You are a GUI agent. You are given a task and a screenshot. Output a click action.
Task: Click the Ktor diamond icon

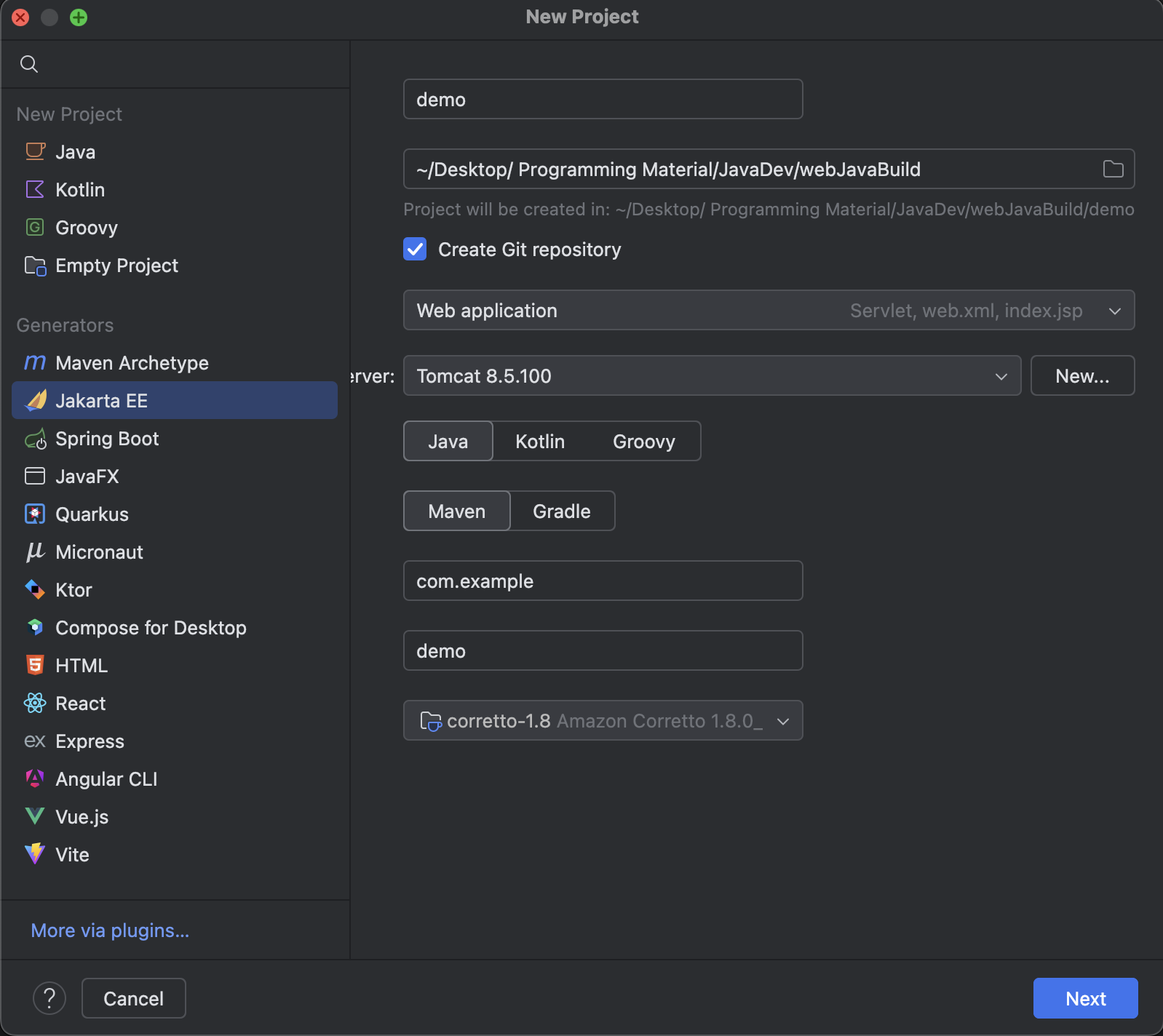35,589
